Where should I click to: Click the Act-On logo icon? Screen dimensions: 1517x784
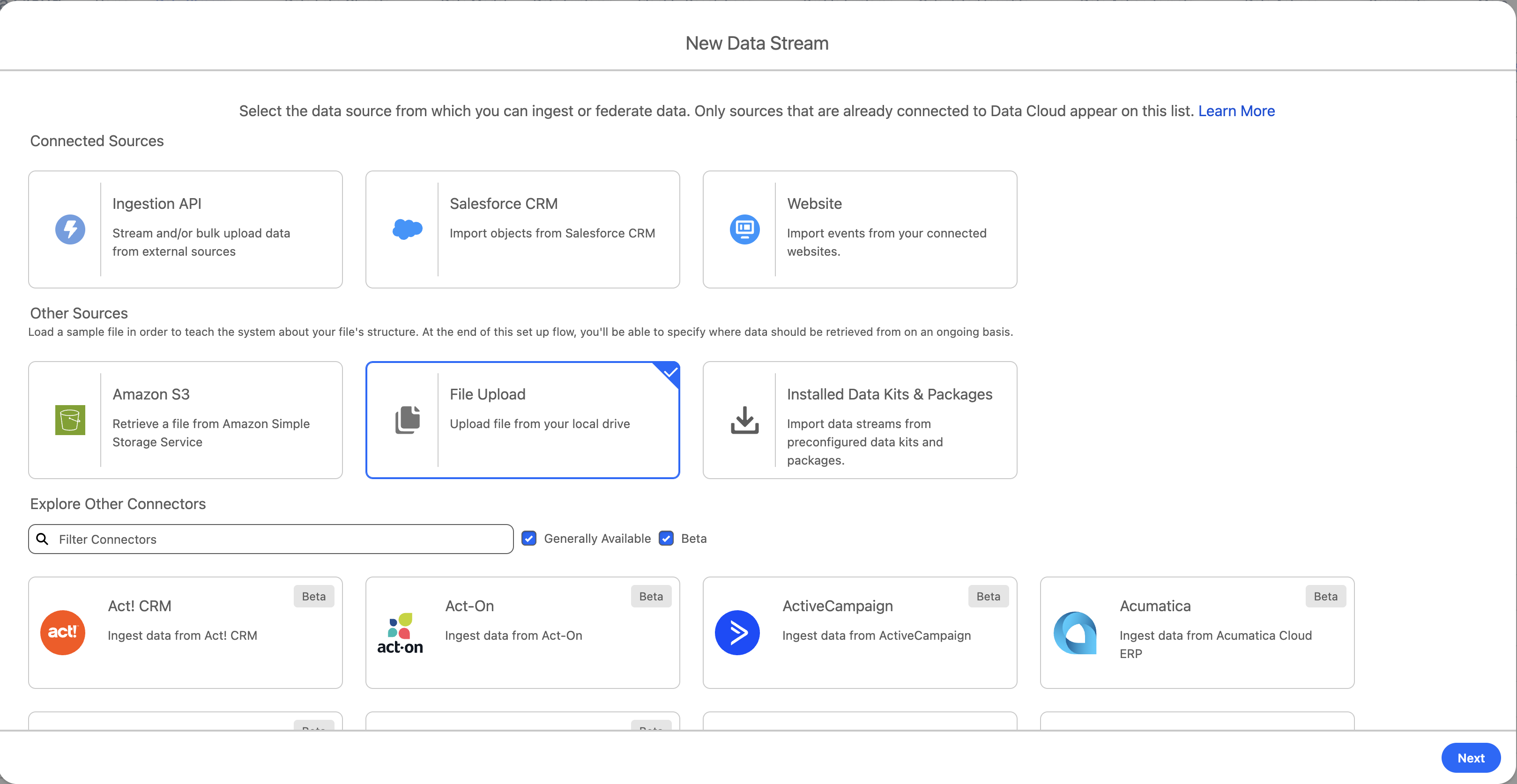click(400, 633)
